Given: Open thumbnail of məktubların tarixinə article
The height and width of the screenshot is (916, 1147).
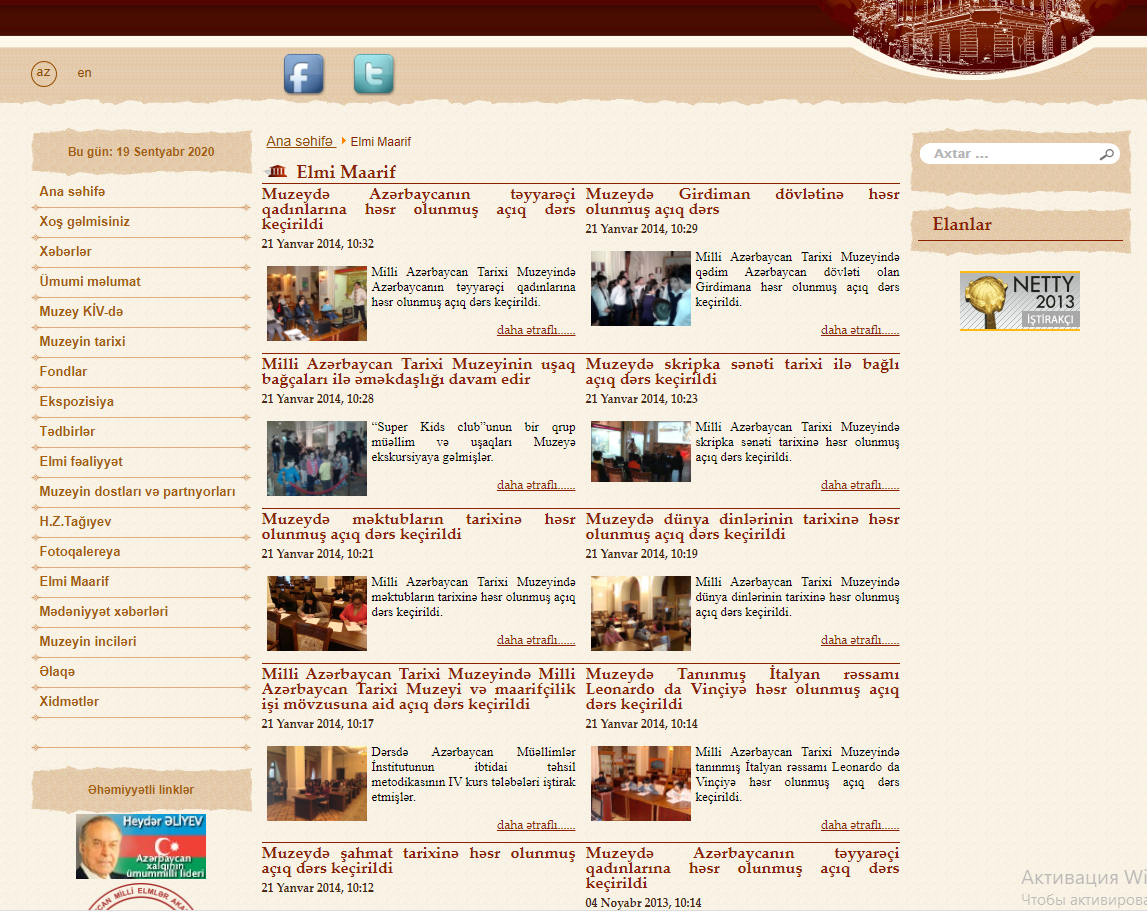Looking at the screenshot, I should (317, 613).
